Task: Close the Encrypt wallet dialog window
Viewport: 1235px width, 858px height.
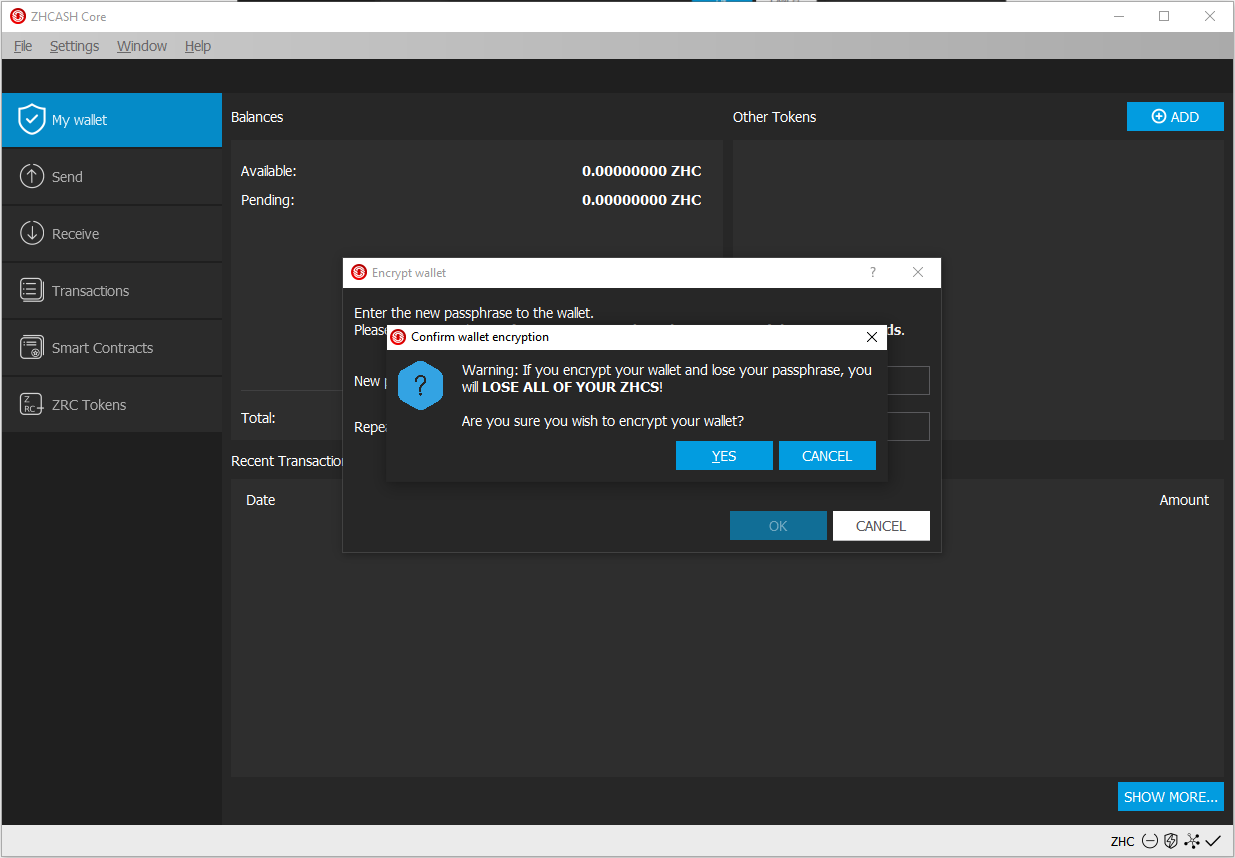Action: click(x=918, y=272)
